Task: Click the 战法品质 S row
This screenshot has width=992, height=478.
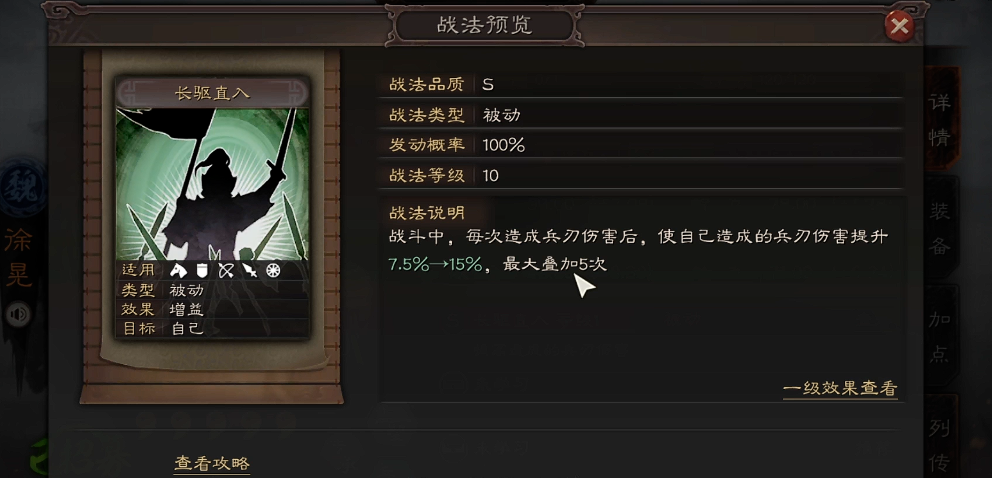Action: point(640,84)
